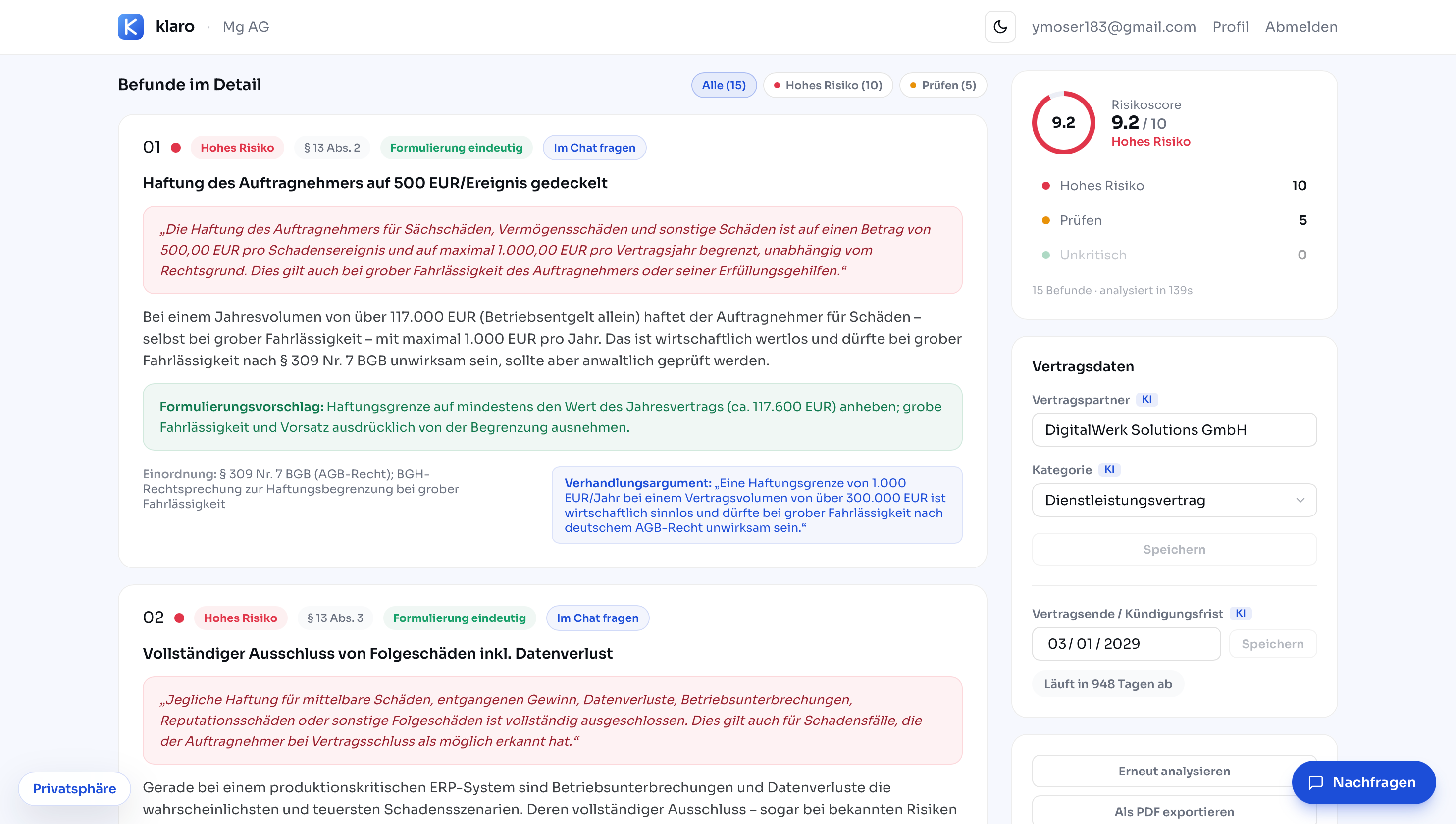Click the Vertragsdaten heading

pyautogui.click(x=1083, y=367)
